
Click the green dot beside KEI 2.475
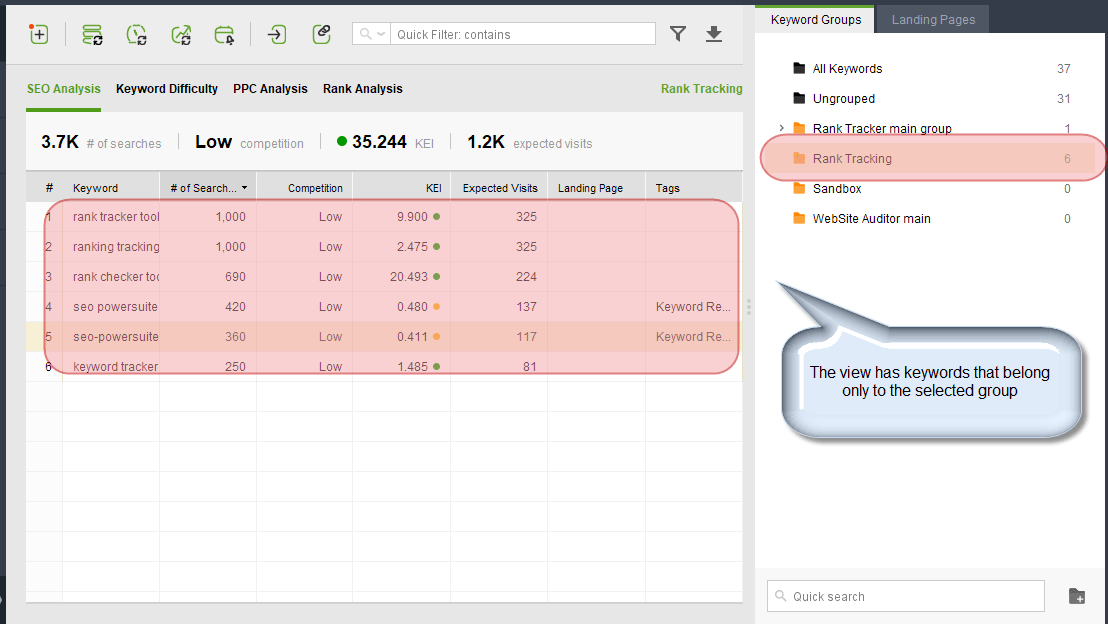pyautogui.click(x=437, y=247)
